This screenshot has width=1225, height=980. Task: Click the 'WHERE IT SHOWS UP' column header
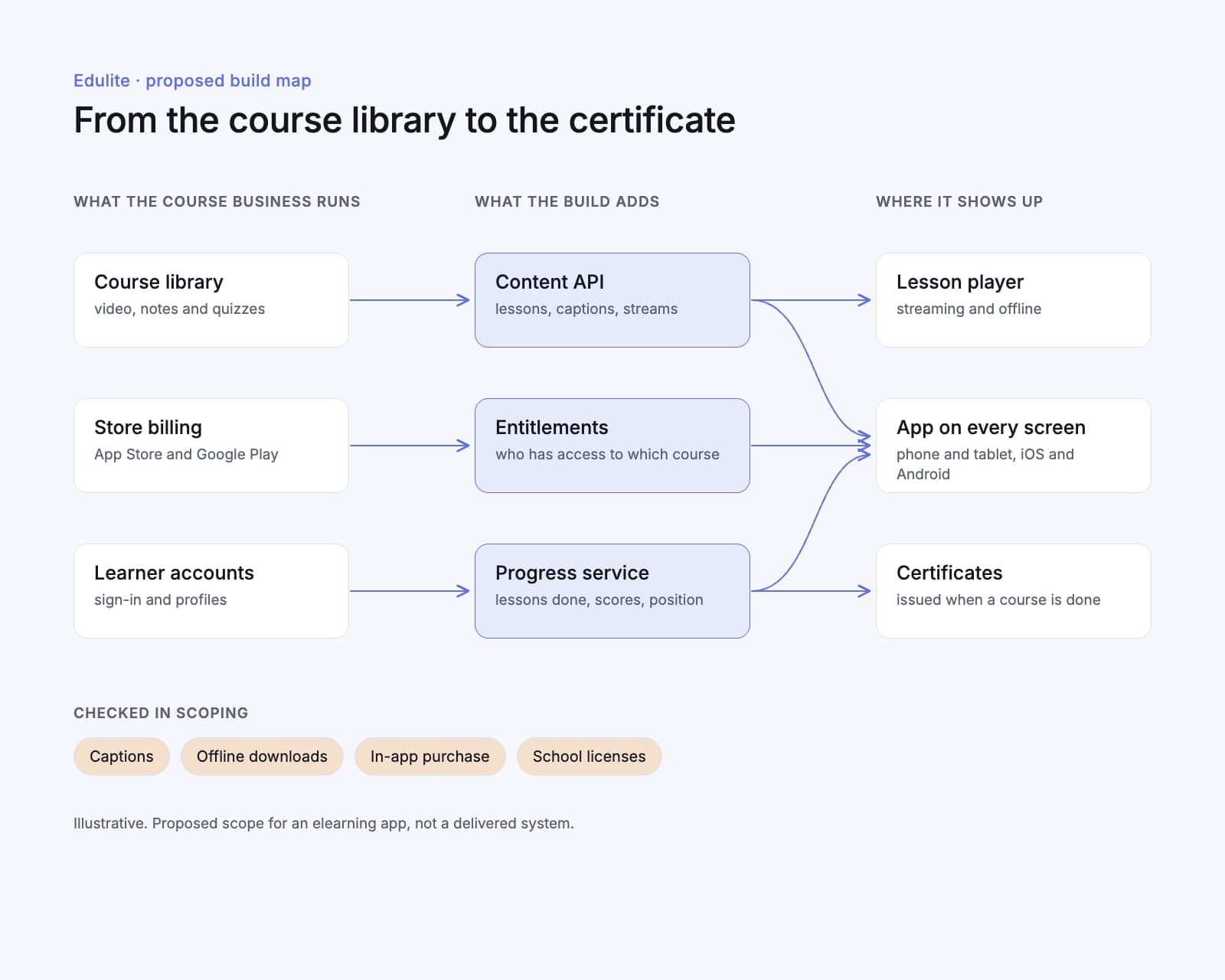[959, 201]
